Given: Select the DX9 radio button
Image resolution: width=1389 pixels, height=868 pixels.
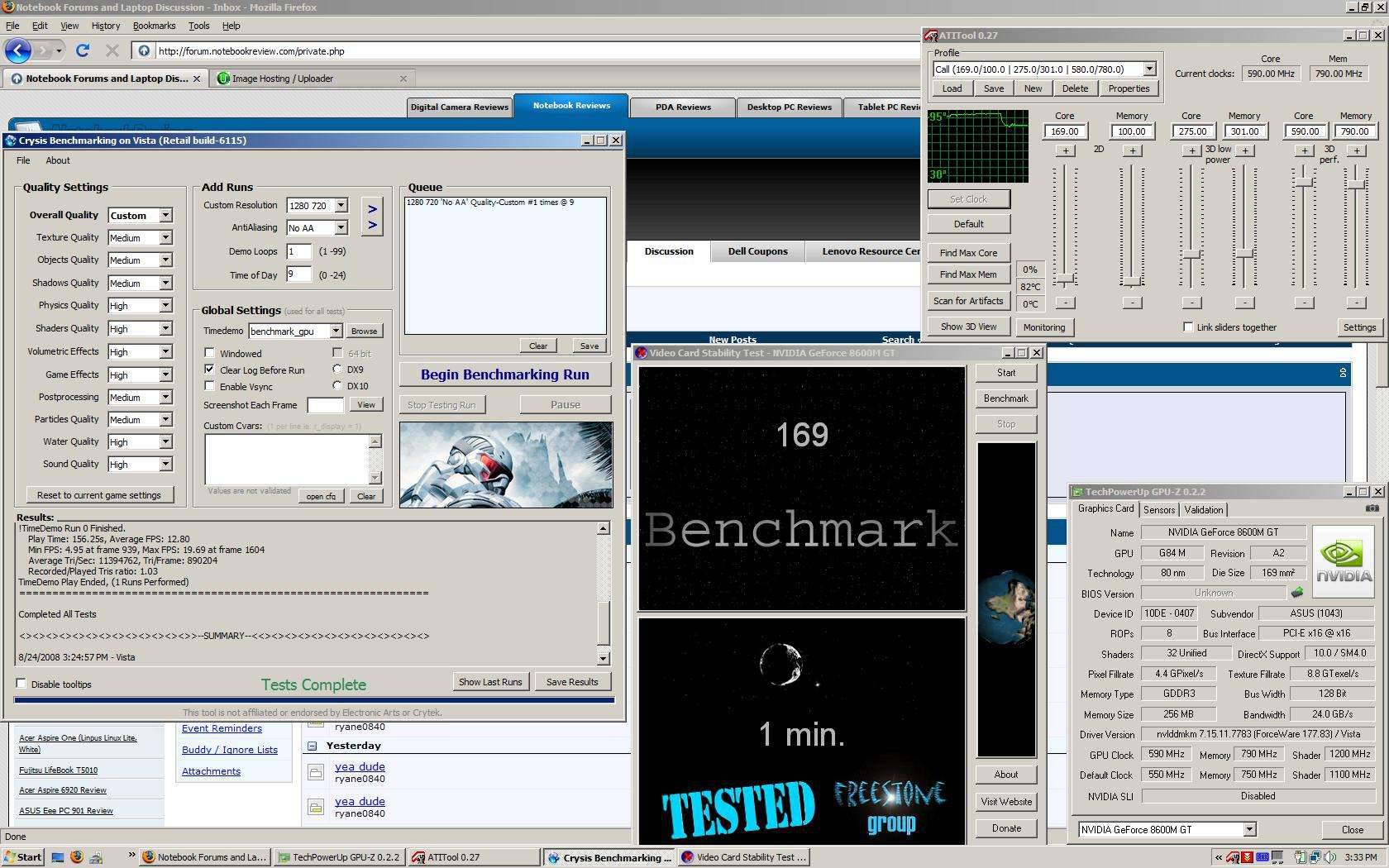Looking at the screenshot, I should 337,369.
